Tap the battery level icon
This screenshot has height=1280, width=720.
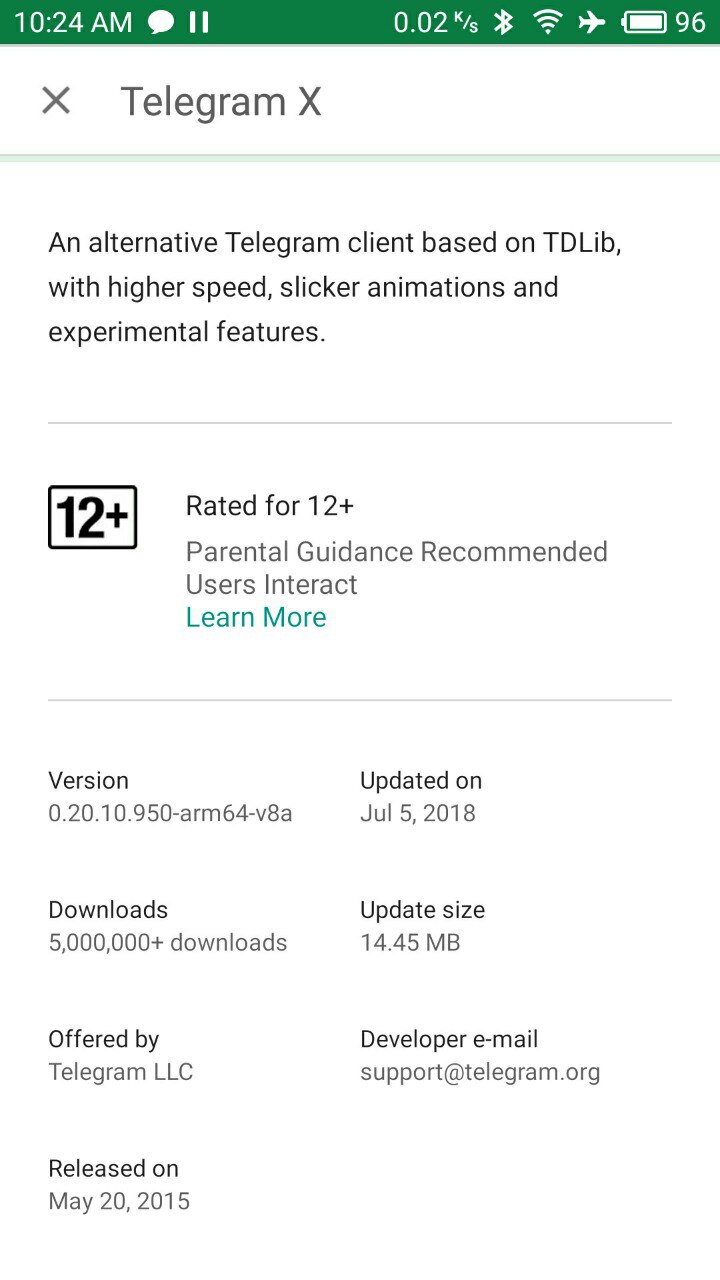point(645,22)
